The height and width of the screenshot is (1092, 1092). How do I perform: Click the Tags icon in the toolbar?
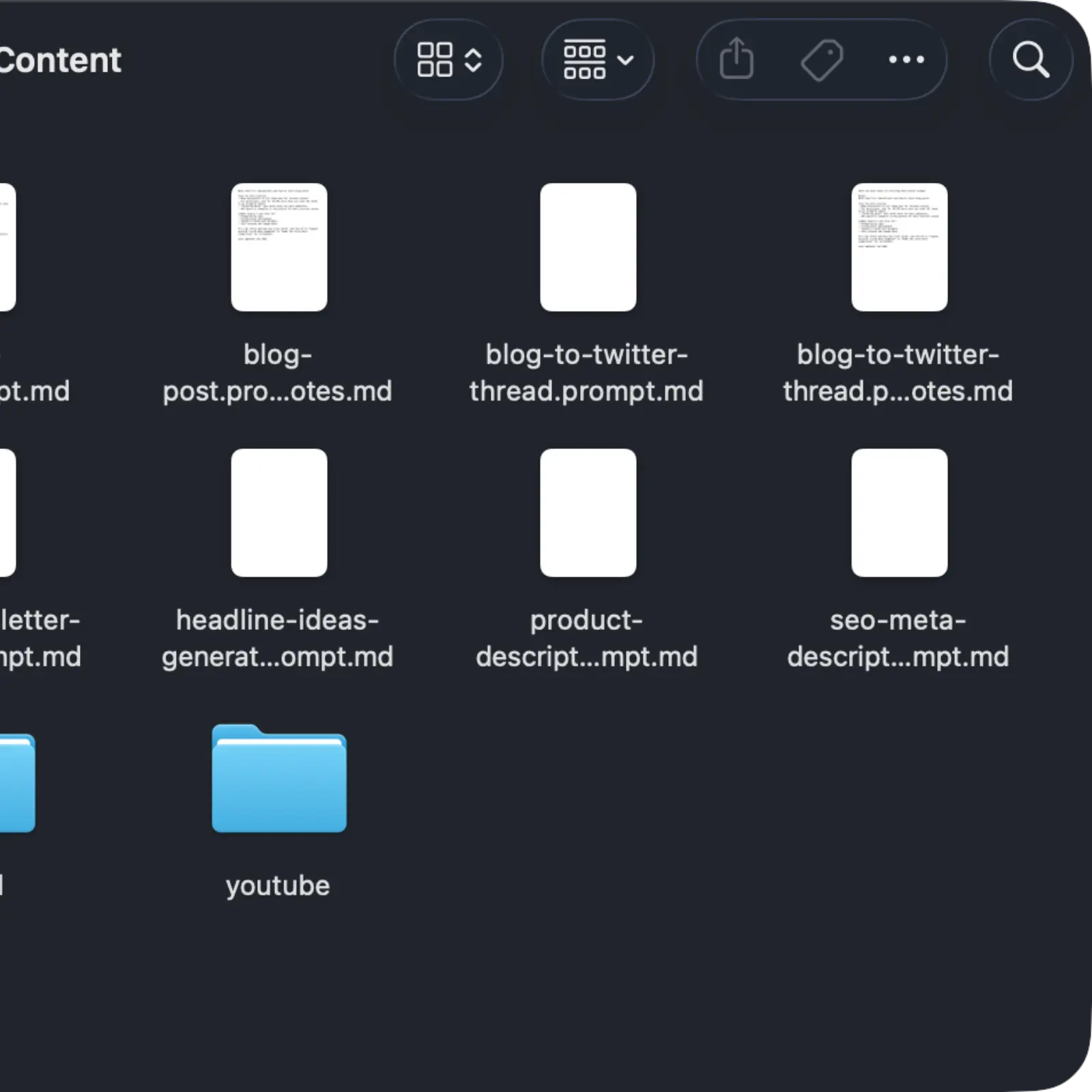click(x=821, y=59)
